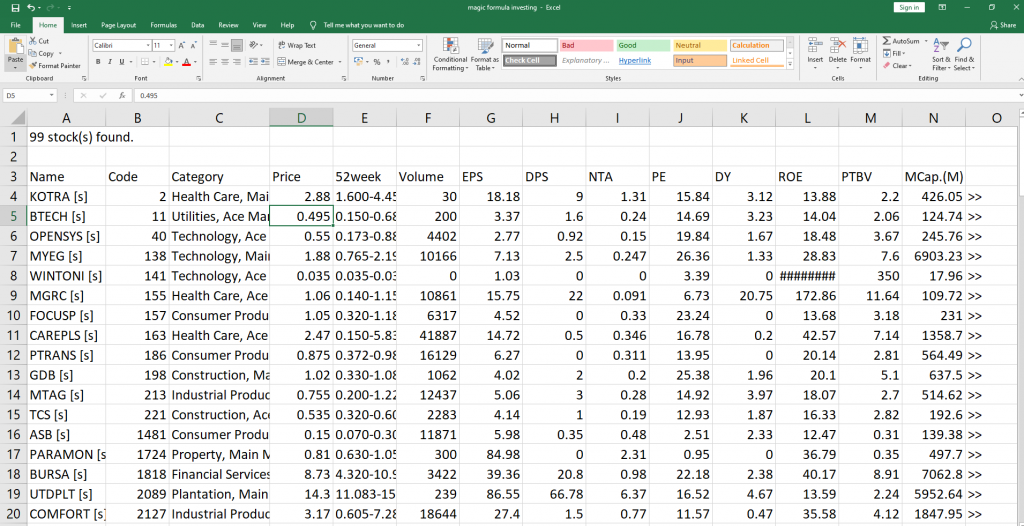Apply the red Font Color
The width and height of the screenshot is (1024, 526).
186,62
